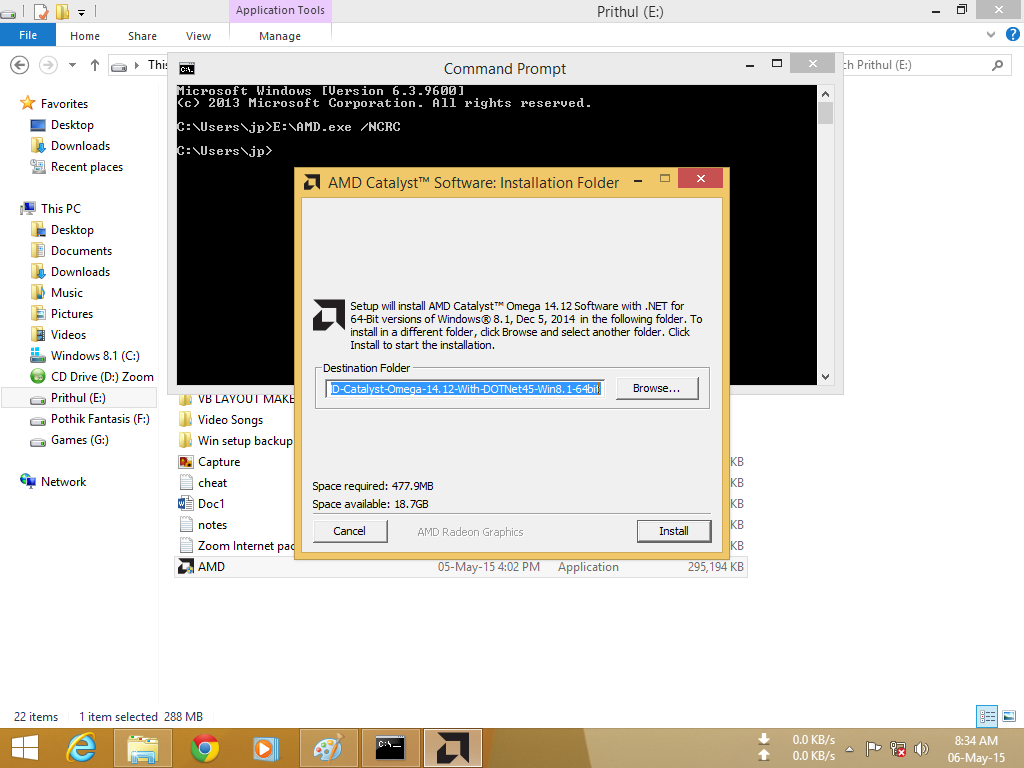This screenshot has height=768, width=1024.
Task: Open the Home ribbon tab
Action: click(x=85, y=36)
